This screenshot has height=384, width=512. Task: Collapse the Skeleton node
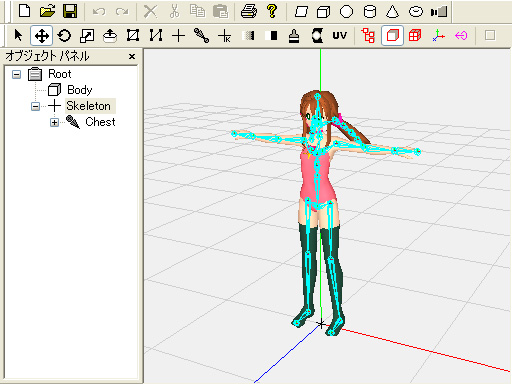[35, 106]
